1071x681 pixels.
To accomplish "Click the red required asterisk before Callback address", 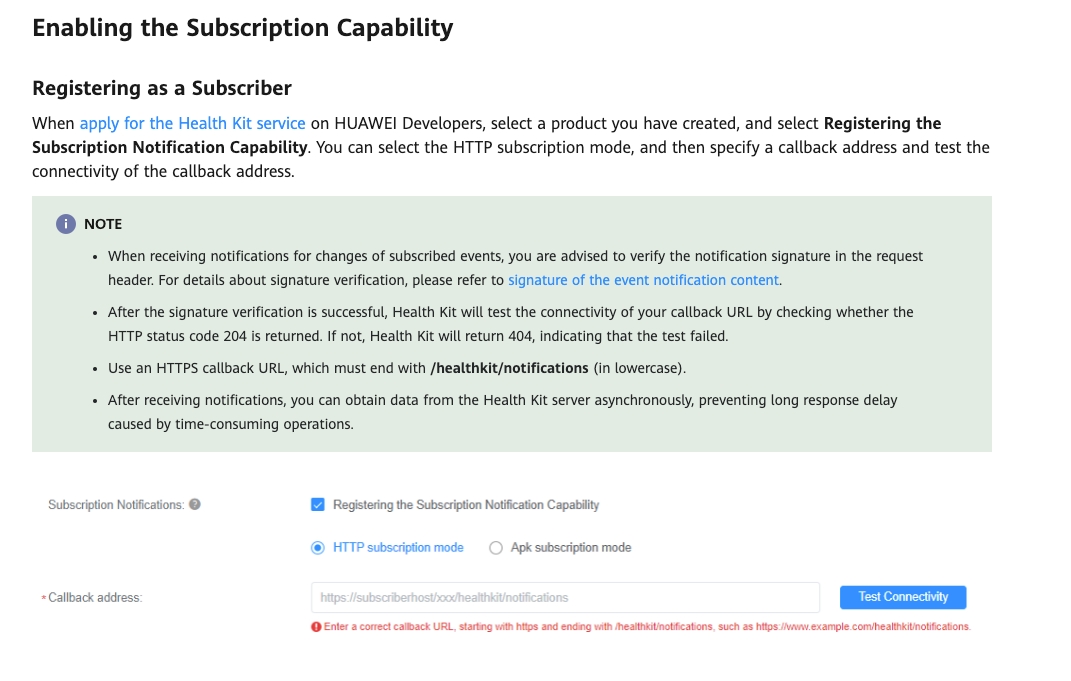I will coord(44,598).
